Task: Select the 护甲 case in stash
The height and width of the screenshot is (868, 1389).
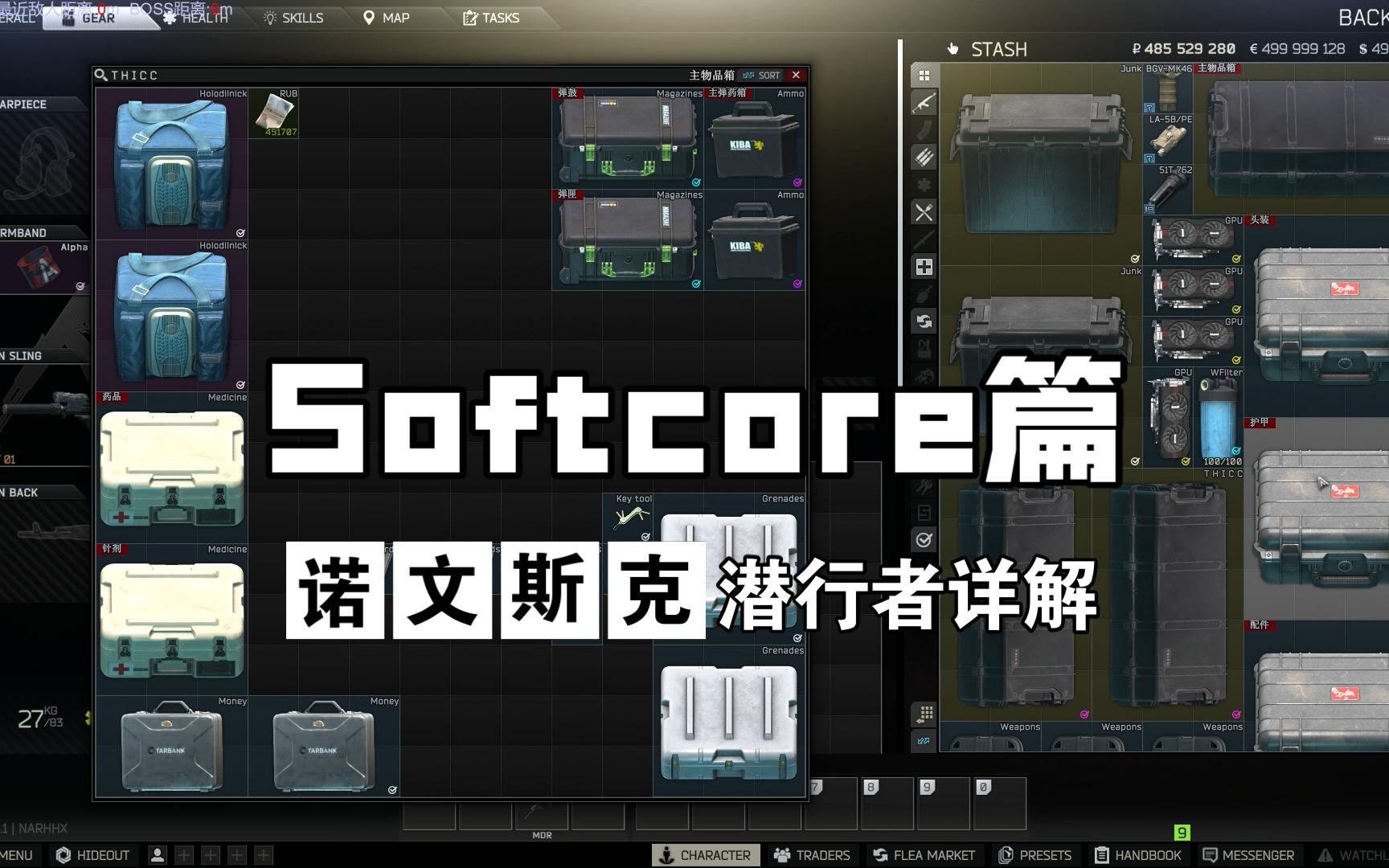Action: tap(1317, 518)
